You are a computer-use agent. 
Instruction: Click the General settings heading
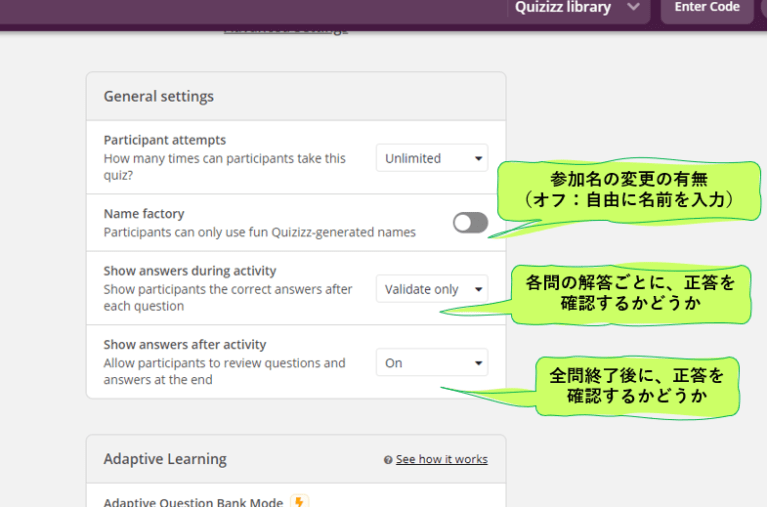[159, 97]
